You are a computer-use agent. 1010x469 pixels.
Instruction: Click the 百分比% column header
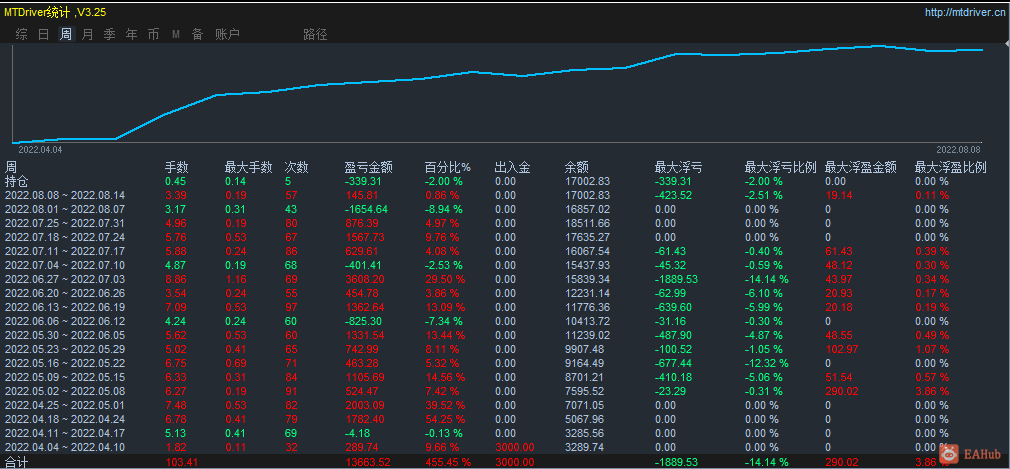click(x=448, y=168)
